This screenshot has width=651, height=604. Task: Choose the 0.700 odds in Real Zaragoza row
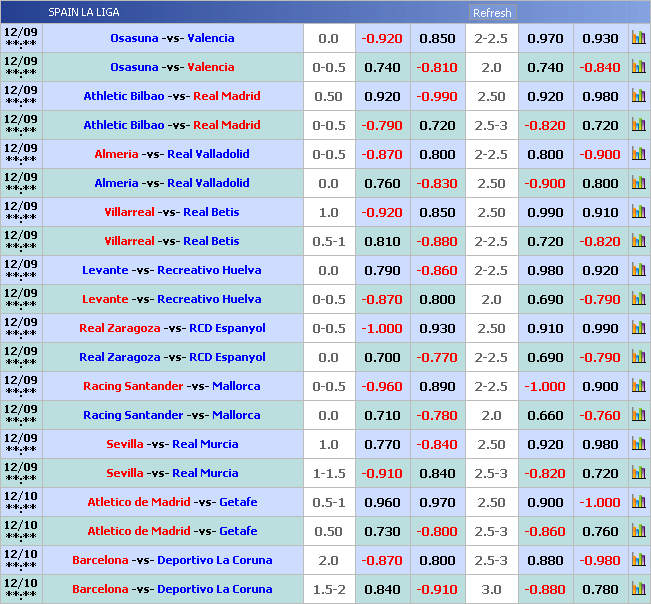pos(382,357)
